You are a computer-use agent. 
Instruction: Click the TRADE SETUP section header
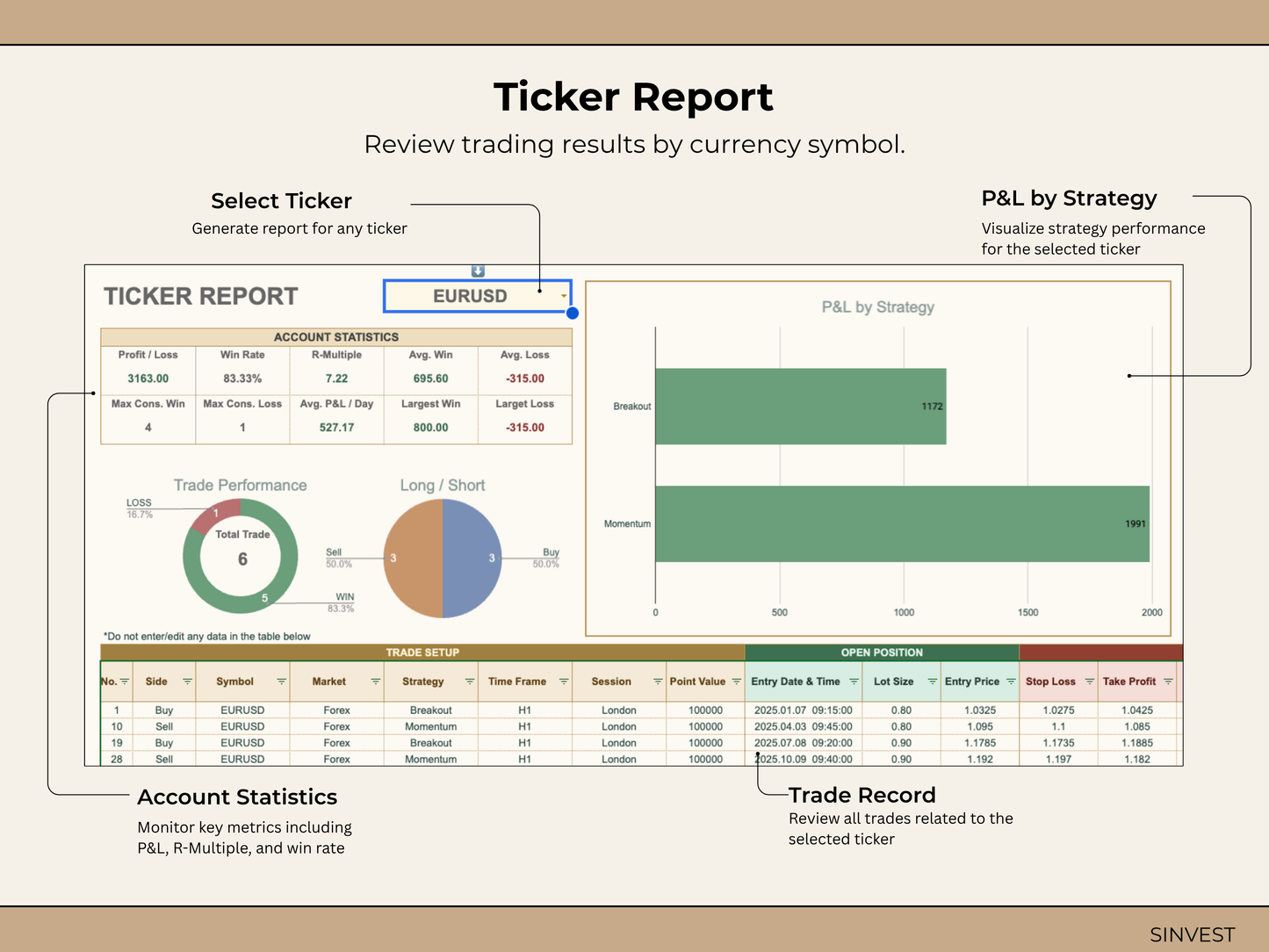click(x=422, y=653)
